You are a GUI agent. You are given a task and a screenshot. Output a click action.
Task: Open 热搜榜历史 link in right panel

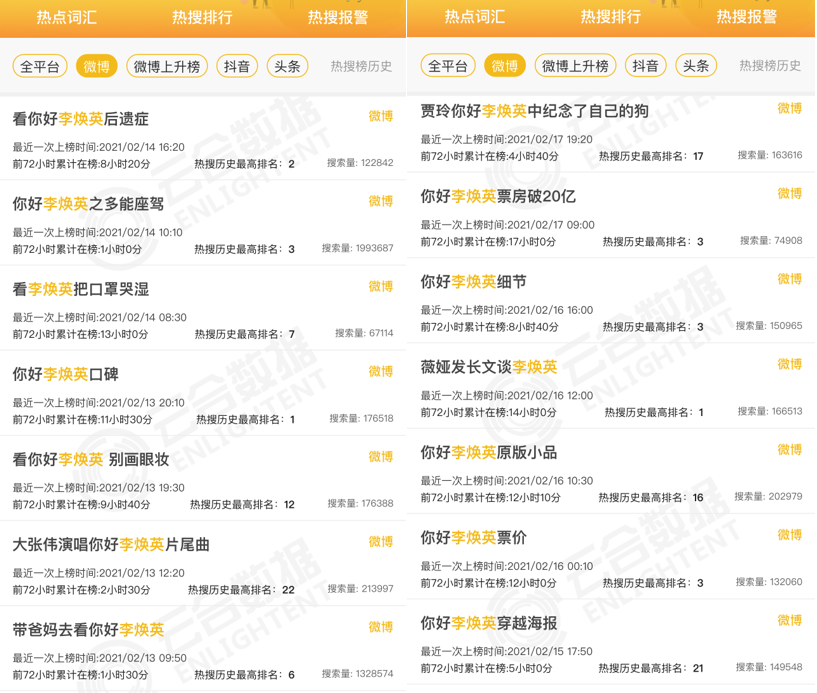click(770, 66)
